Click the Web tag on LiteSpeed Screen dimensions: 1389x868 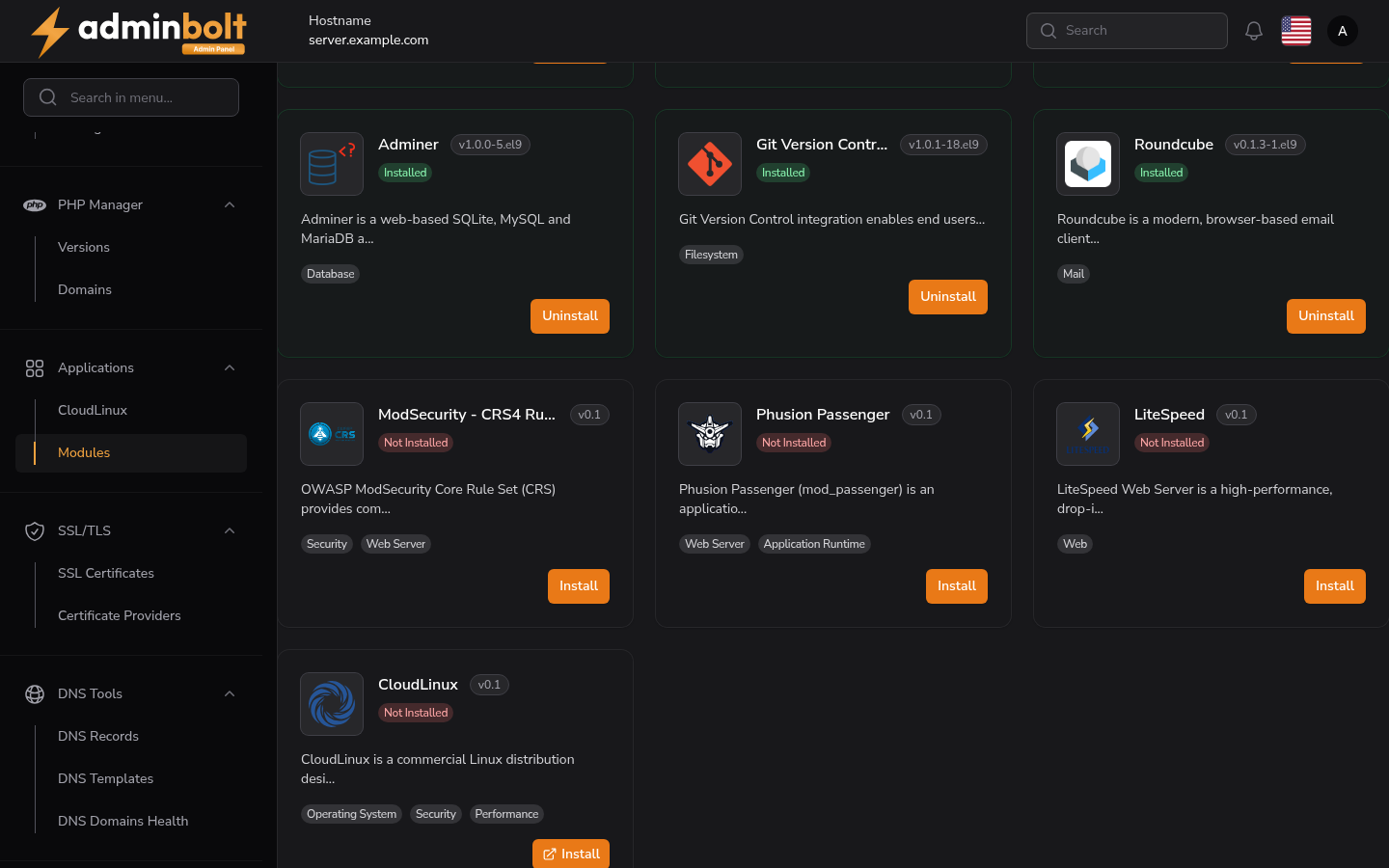pos(1075,544)
